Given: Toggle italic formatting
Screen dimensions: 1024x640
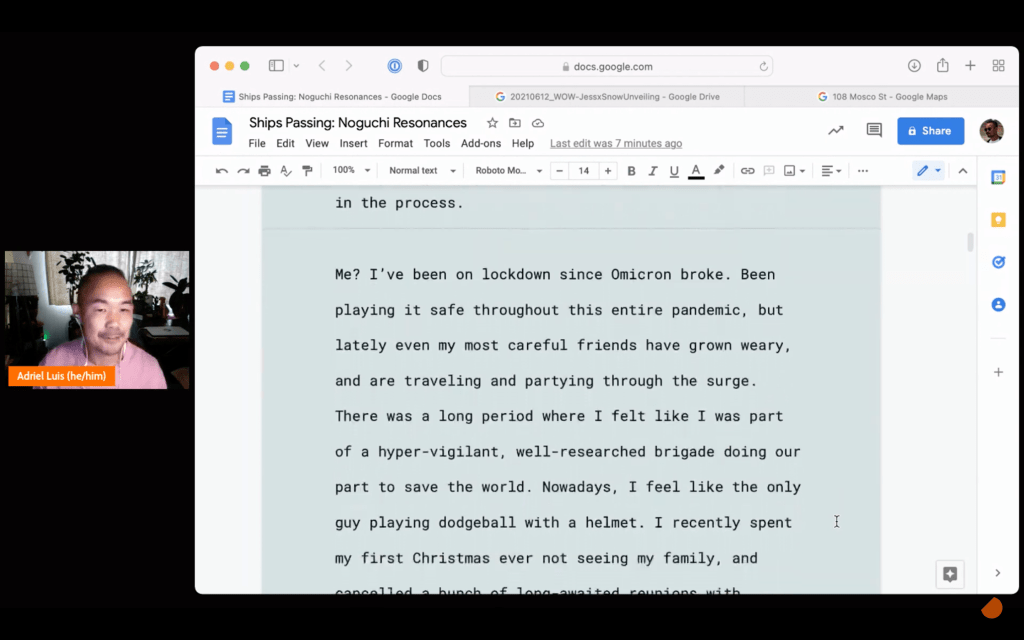Looking at the screenshot, I should 653,171.
